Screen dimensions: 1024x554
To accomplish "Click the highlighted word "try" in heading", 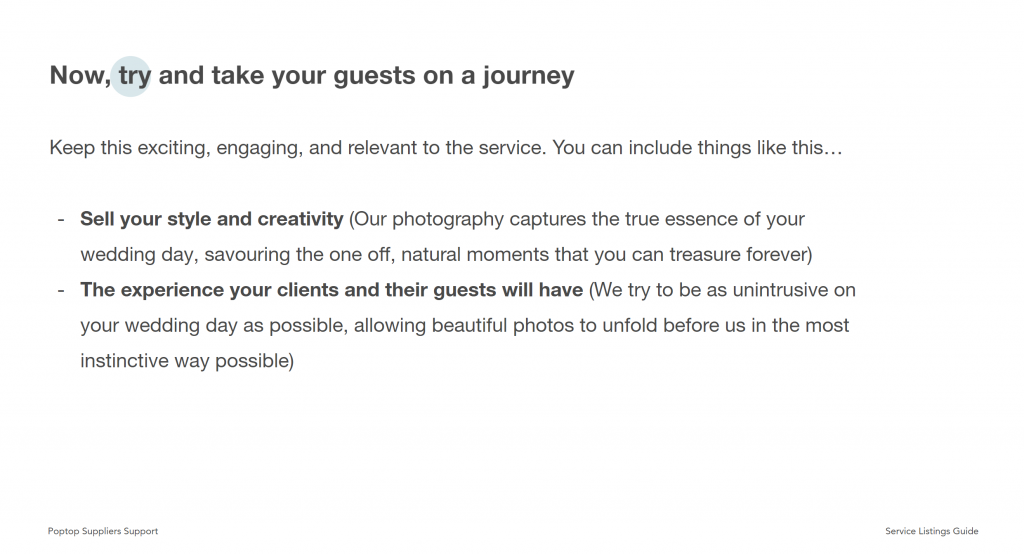I will coord(134,76).
